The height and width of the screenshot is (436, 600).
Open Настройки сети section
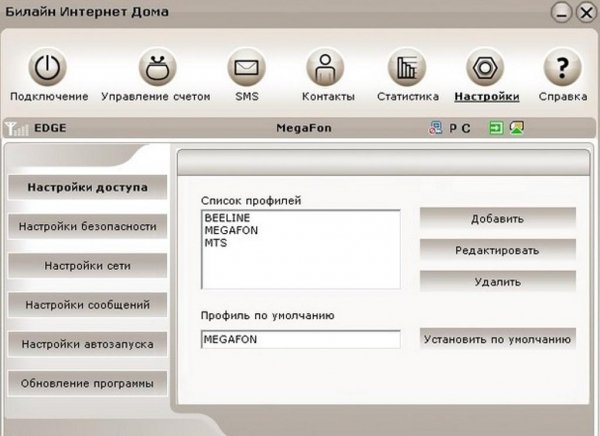[87, 266]
